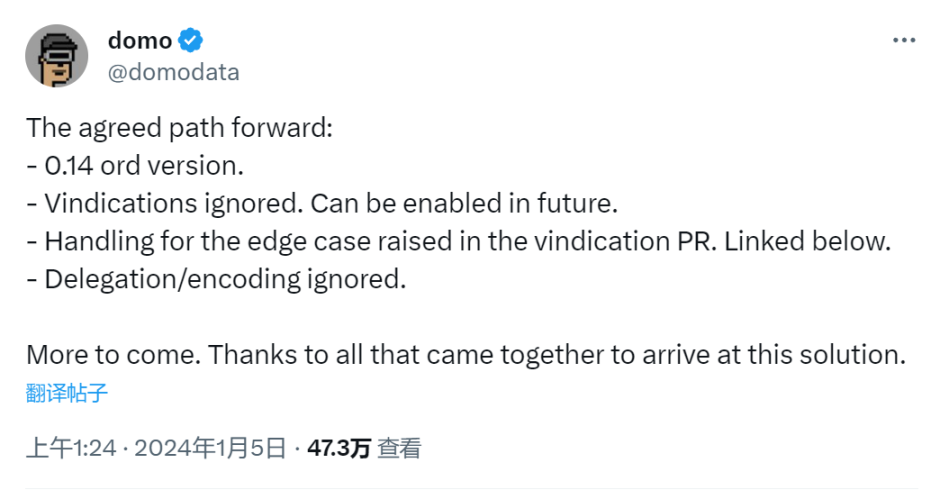Open the @domodata handle link
Viewport: 940px width, 490px height.
coord(173,72)
